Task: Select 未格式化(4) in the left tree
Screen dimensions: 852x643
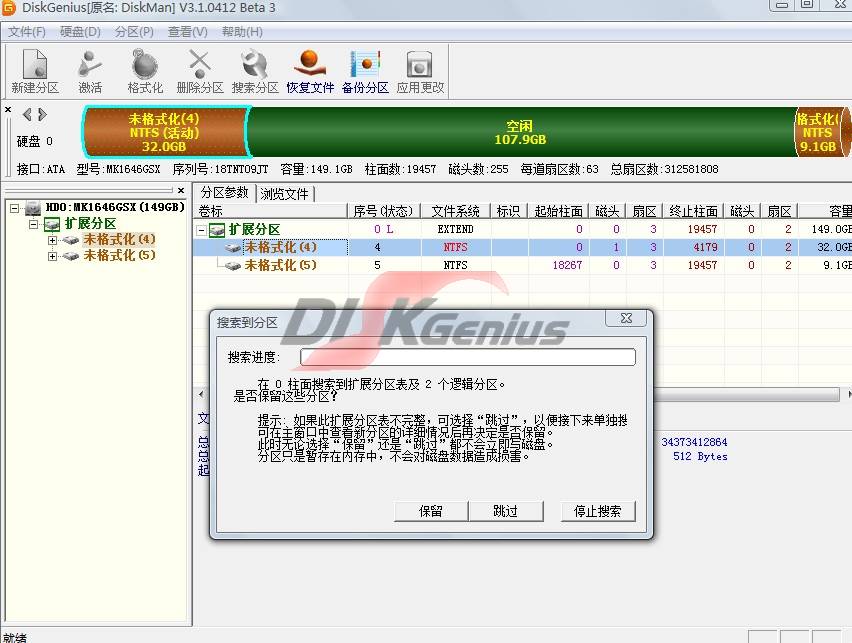Action: pos(119,239)
